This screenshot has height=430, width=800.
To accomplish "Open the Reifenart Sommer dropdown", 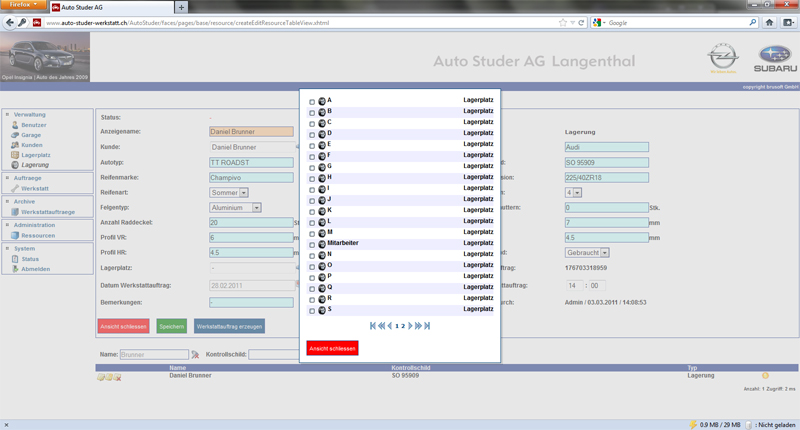I will (229, 192).
